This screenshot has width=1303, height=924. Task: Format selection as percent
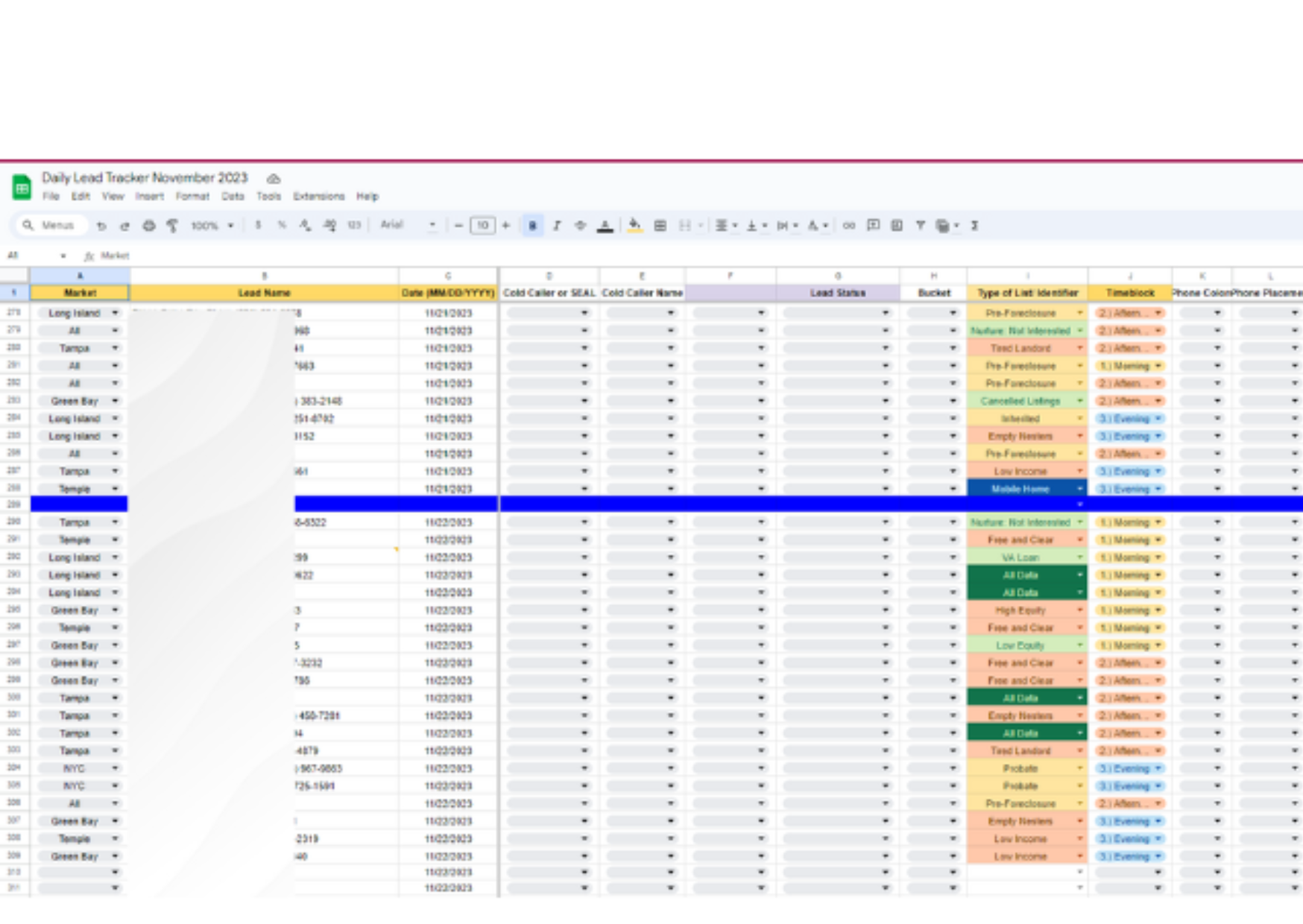(x=282, y=225)
